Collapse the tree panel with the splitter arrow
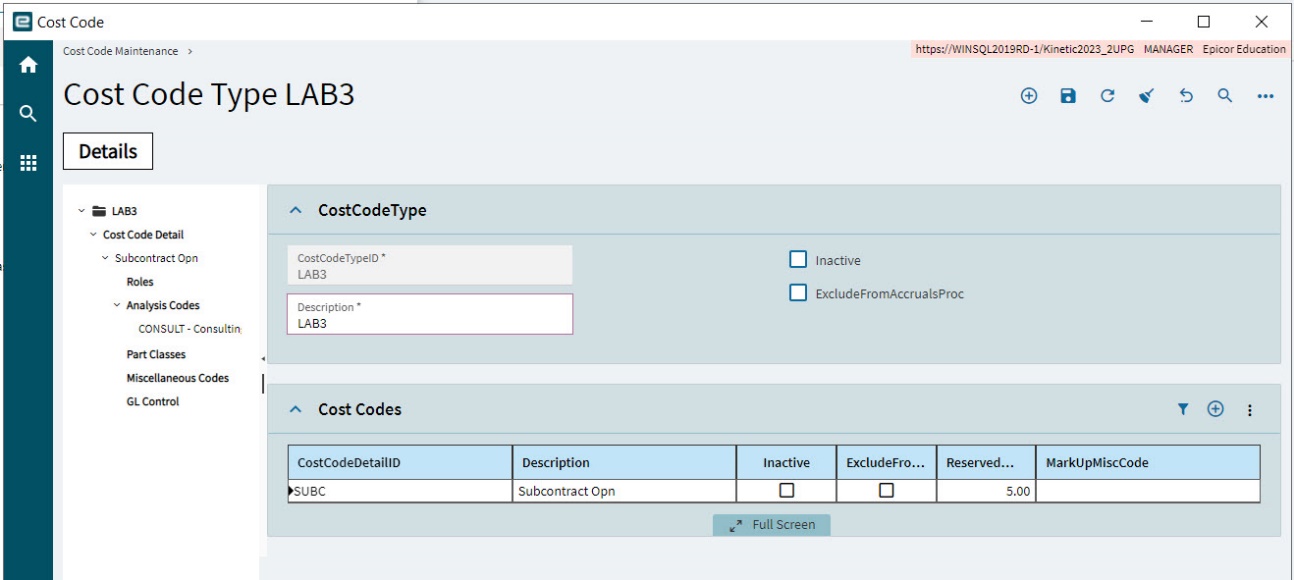Screen dimensions: 1294x580 263,359
